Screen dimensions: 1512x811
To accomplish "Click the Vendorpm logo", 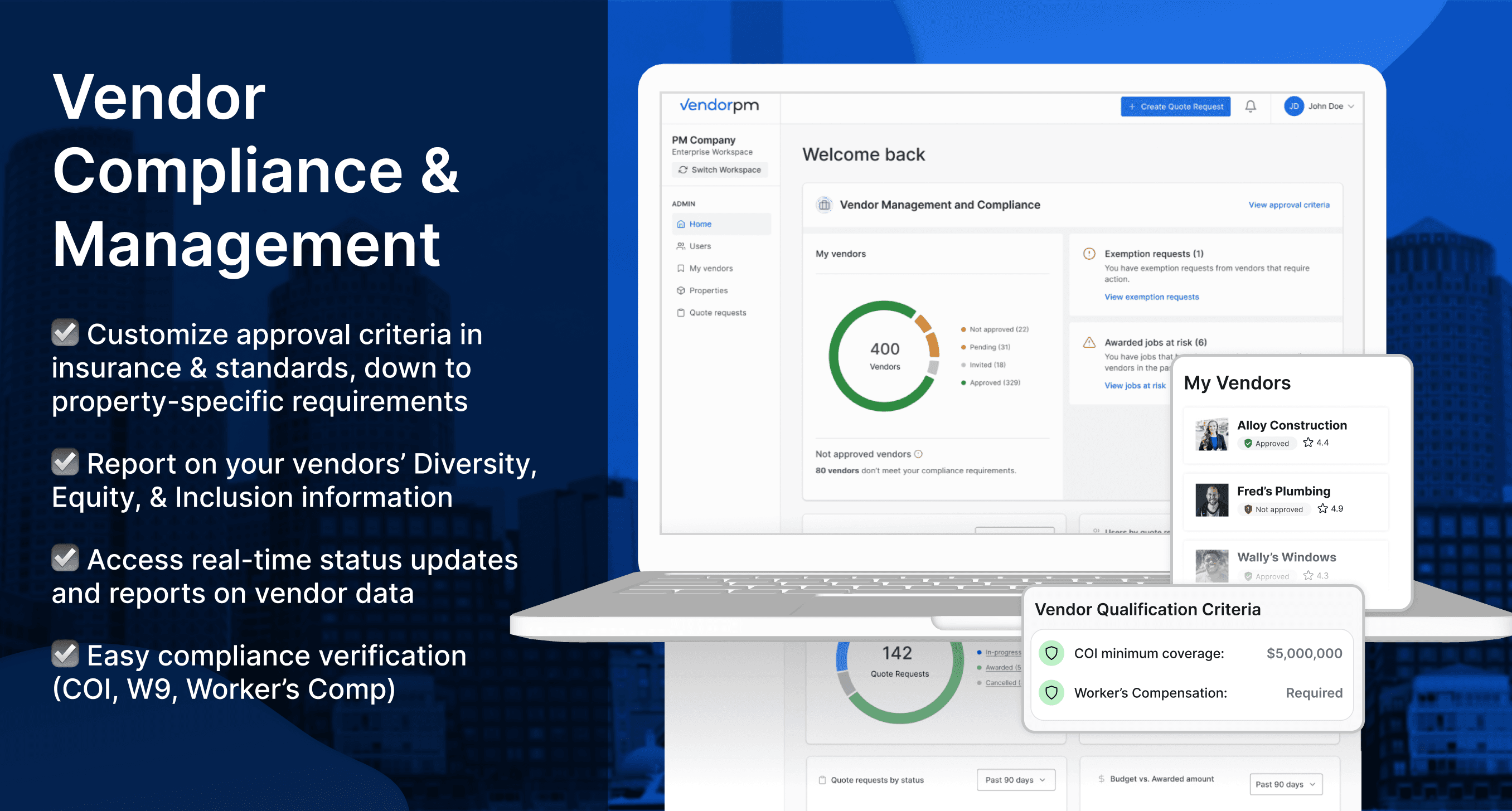I will pyautogui.click(x=719, y=106).
